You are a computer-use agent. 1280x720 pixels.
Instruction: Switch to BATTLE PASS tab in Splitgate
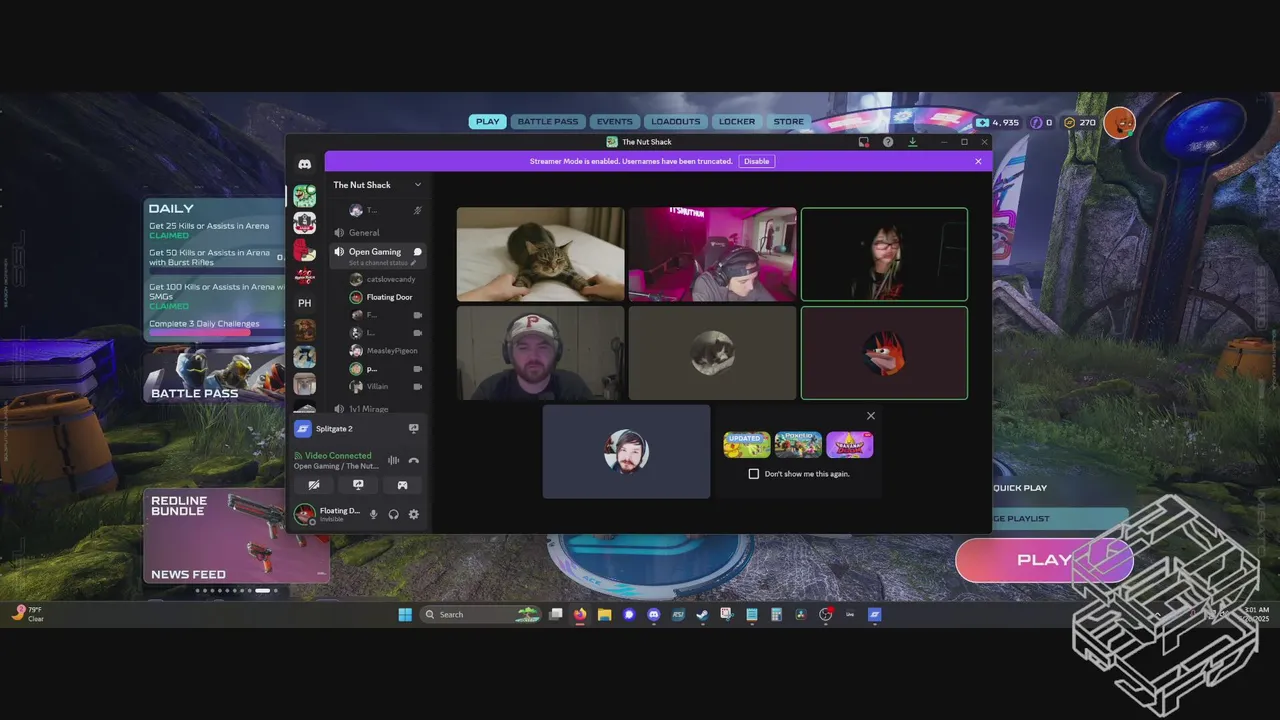pos(548,122)
